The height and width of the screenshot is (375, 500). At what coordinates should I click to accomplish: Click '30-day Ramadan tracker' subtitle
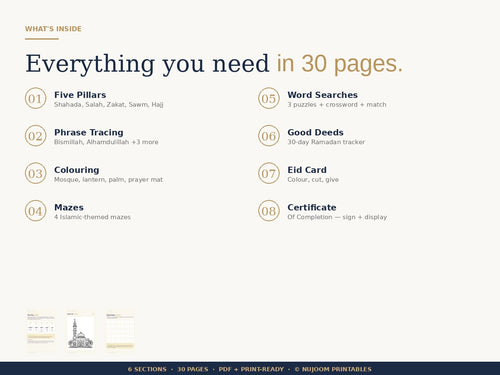(326, 142)
